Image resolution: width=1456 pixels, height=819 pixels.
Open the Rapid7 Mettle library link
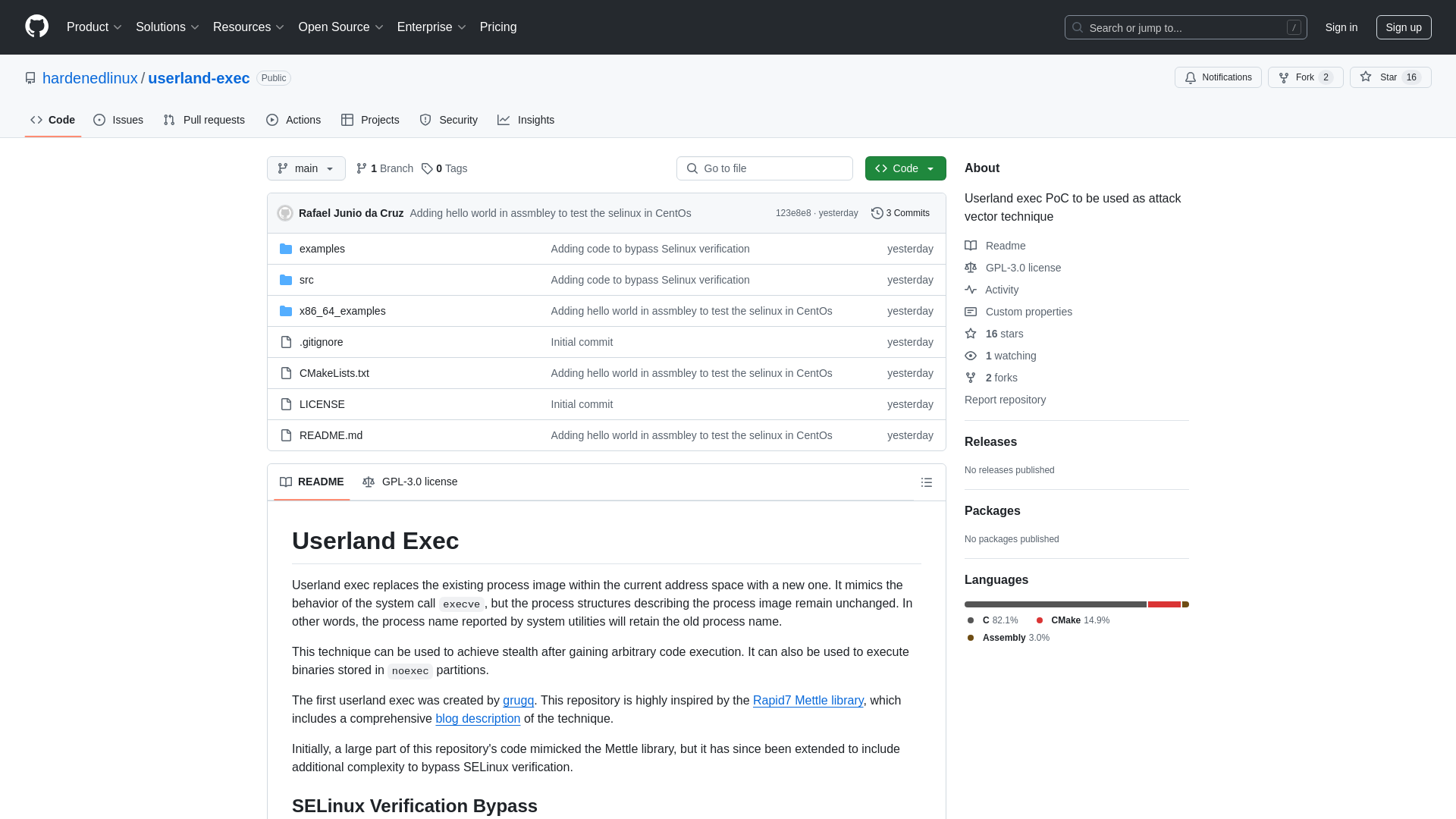coord(808,701)
